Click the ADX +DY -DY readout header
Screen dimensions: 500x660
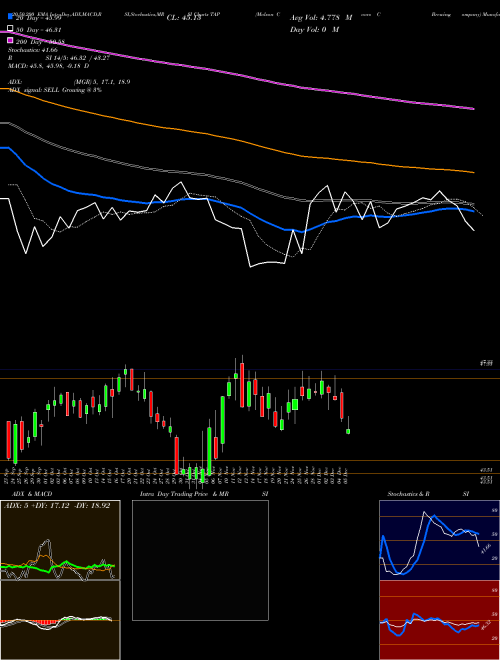57,505
